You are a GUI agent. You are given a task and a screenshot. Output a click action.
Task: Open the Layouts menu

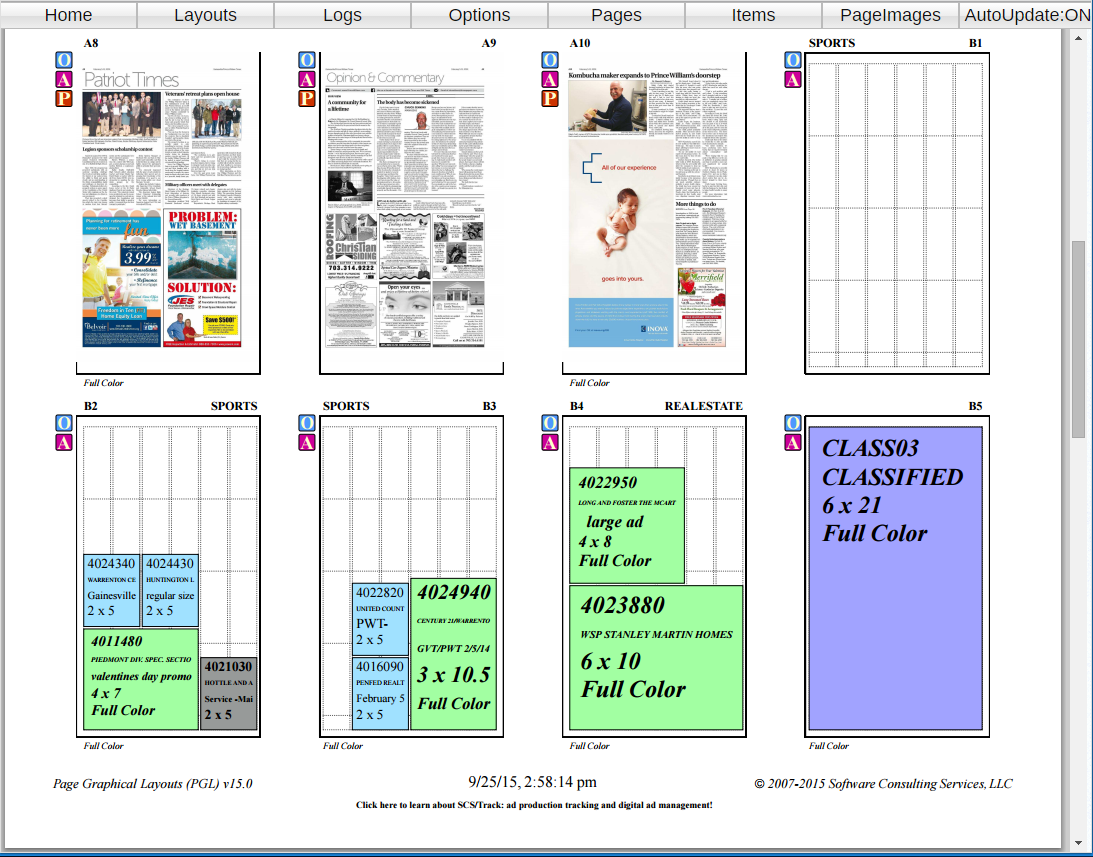206,15
